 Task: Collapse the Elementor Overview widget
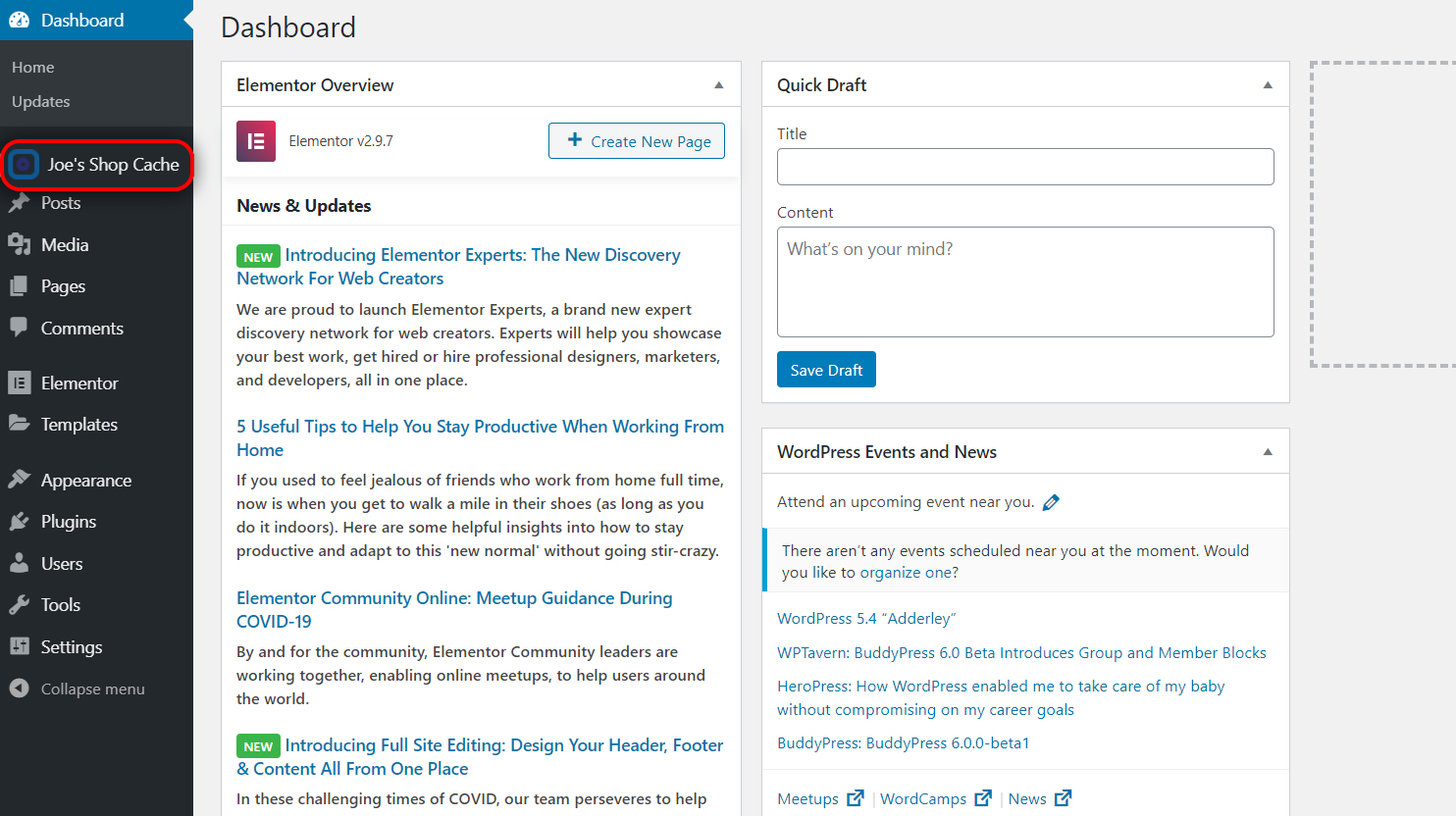719,85
